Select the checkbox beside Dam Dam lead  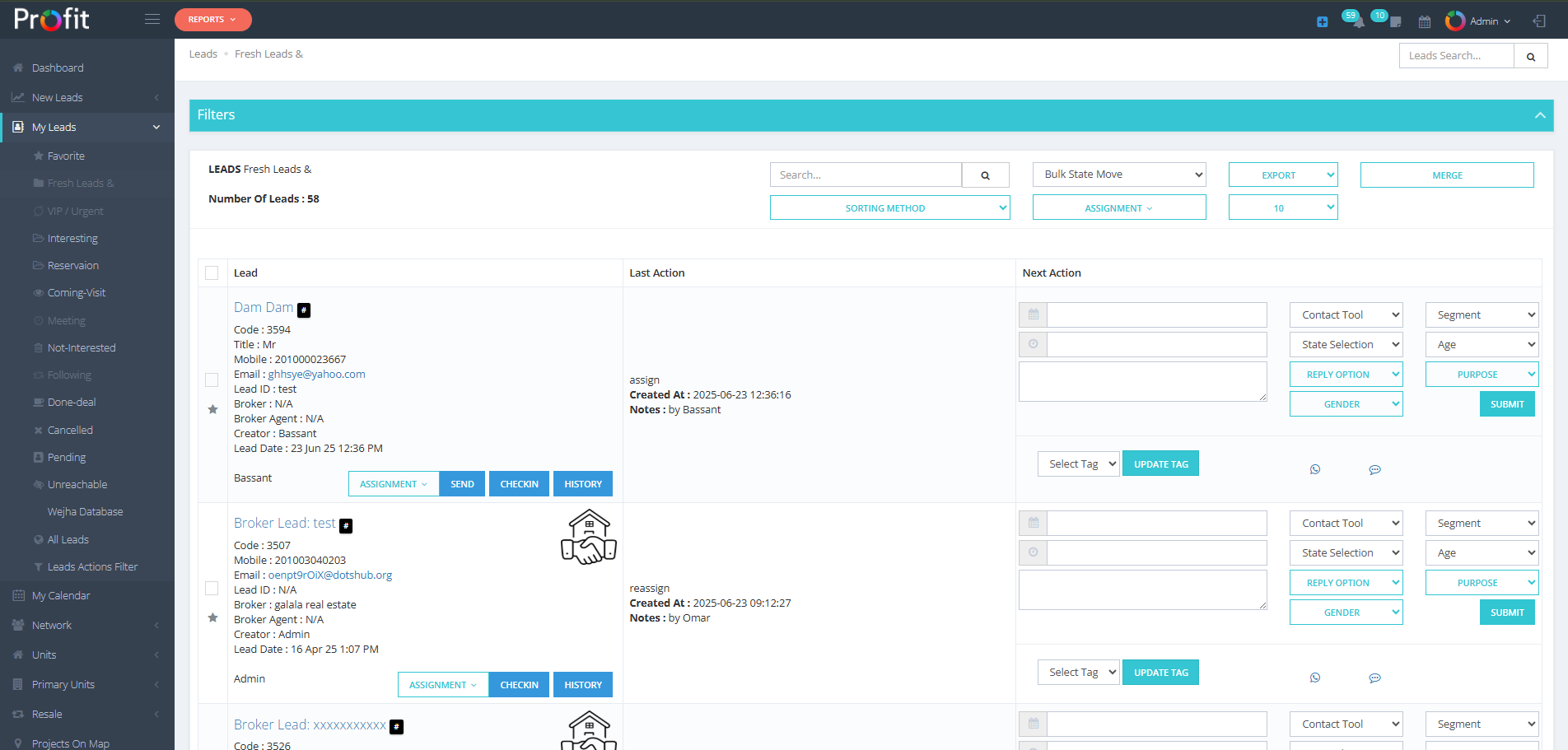212,380
